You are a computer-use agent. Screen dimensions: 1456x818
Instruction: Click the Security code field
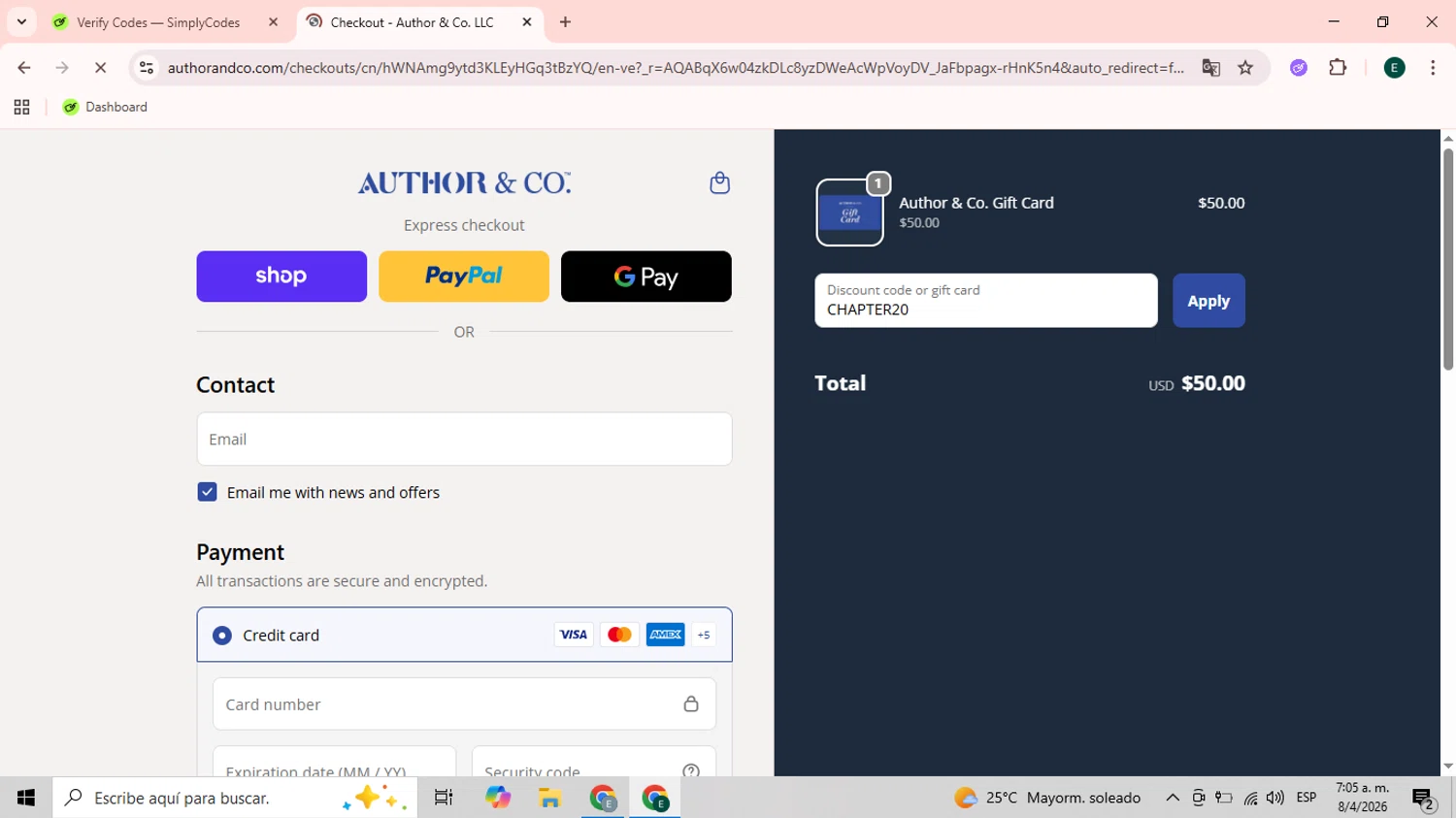(594, 762)
